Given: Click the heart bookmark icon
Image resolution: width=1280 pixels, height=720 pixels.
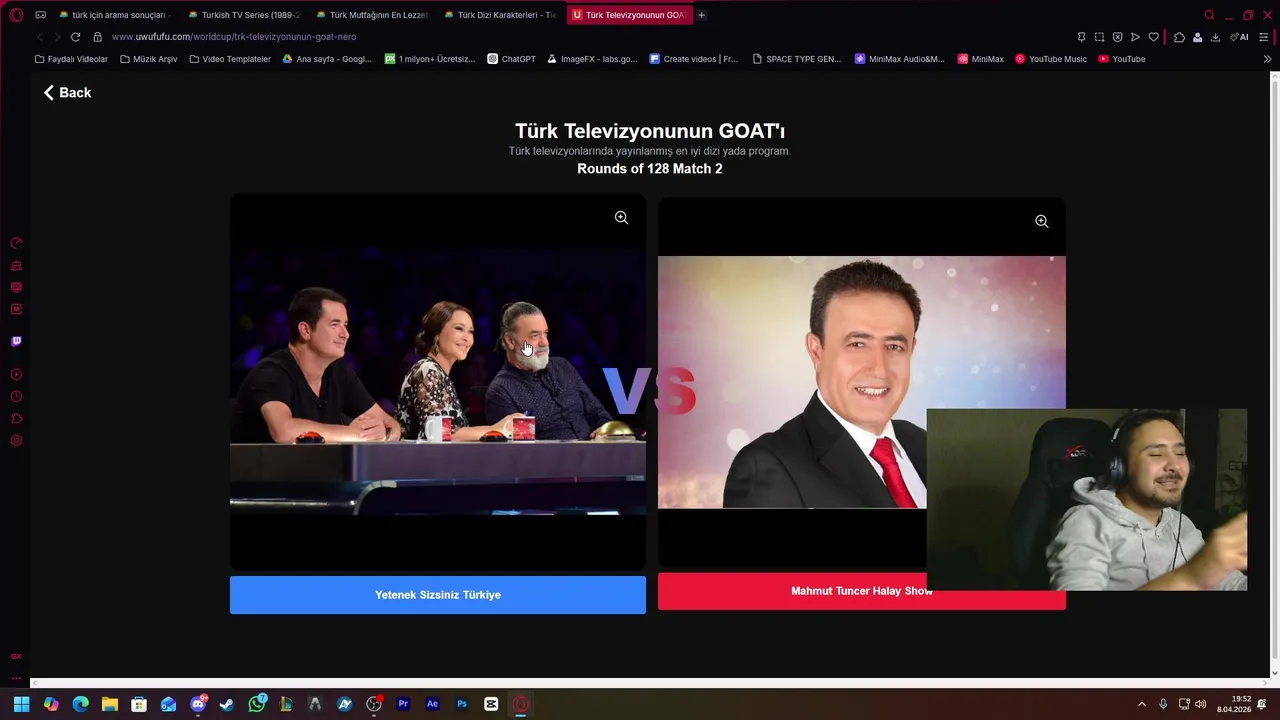Looking at the screenshot, I should pyautogui.click(x=1153, y=37).
